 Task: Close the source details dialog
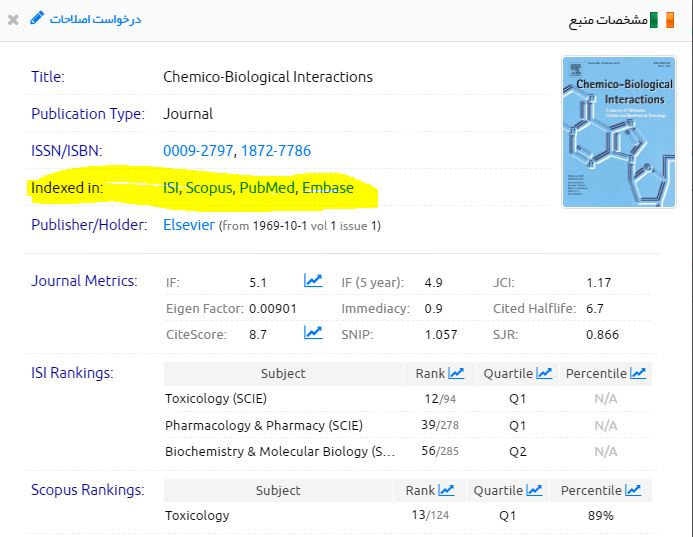pos(13,19)
